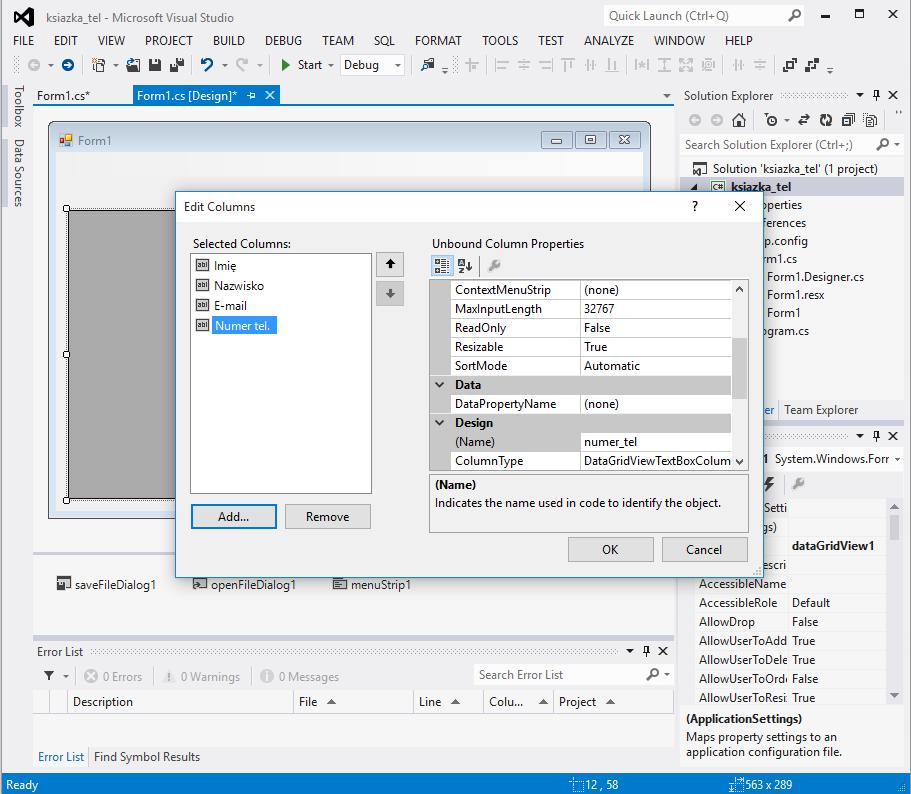
Task: Click the scroll down arrow in Properties panel
Action: [x=894, y=696]
